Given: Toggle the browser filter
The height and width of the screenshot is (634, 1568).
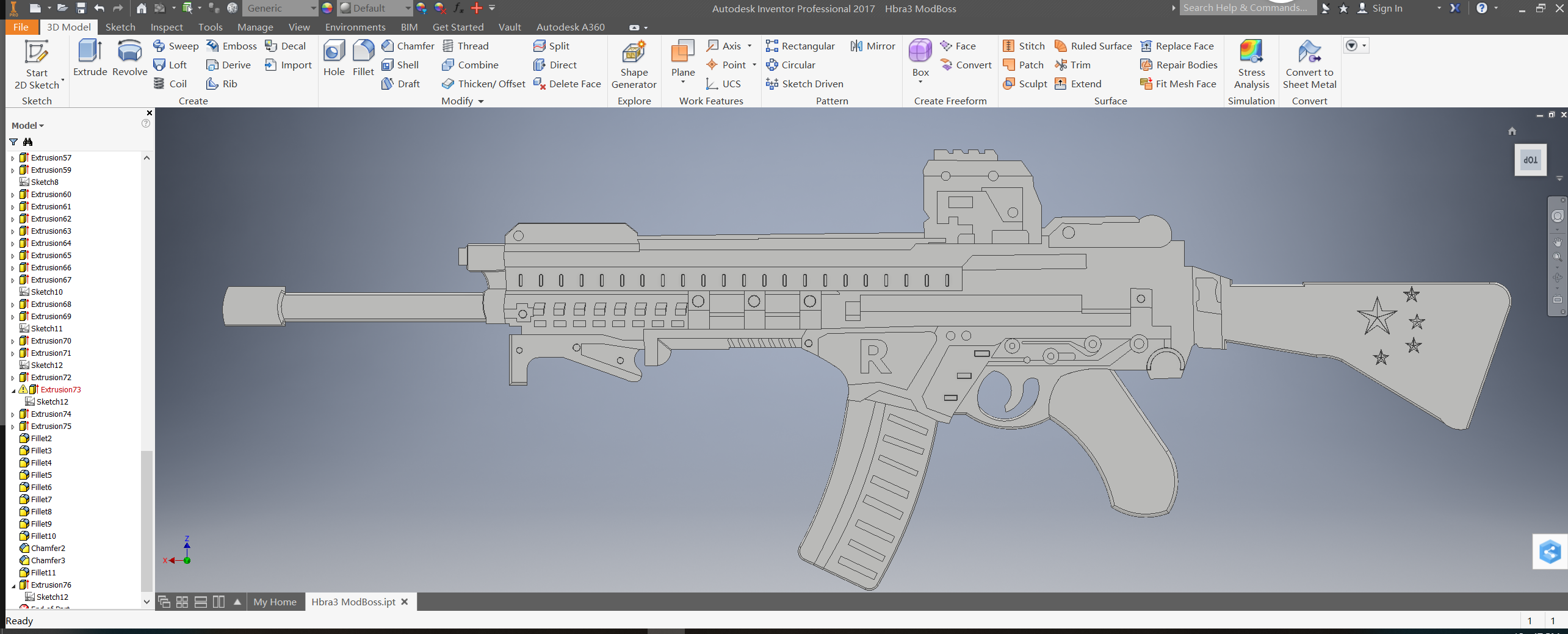Looking at the screenshot, I should pyautogui.click(x=12, y=142).
